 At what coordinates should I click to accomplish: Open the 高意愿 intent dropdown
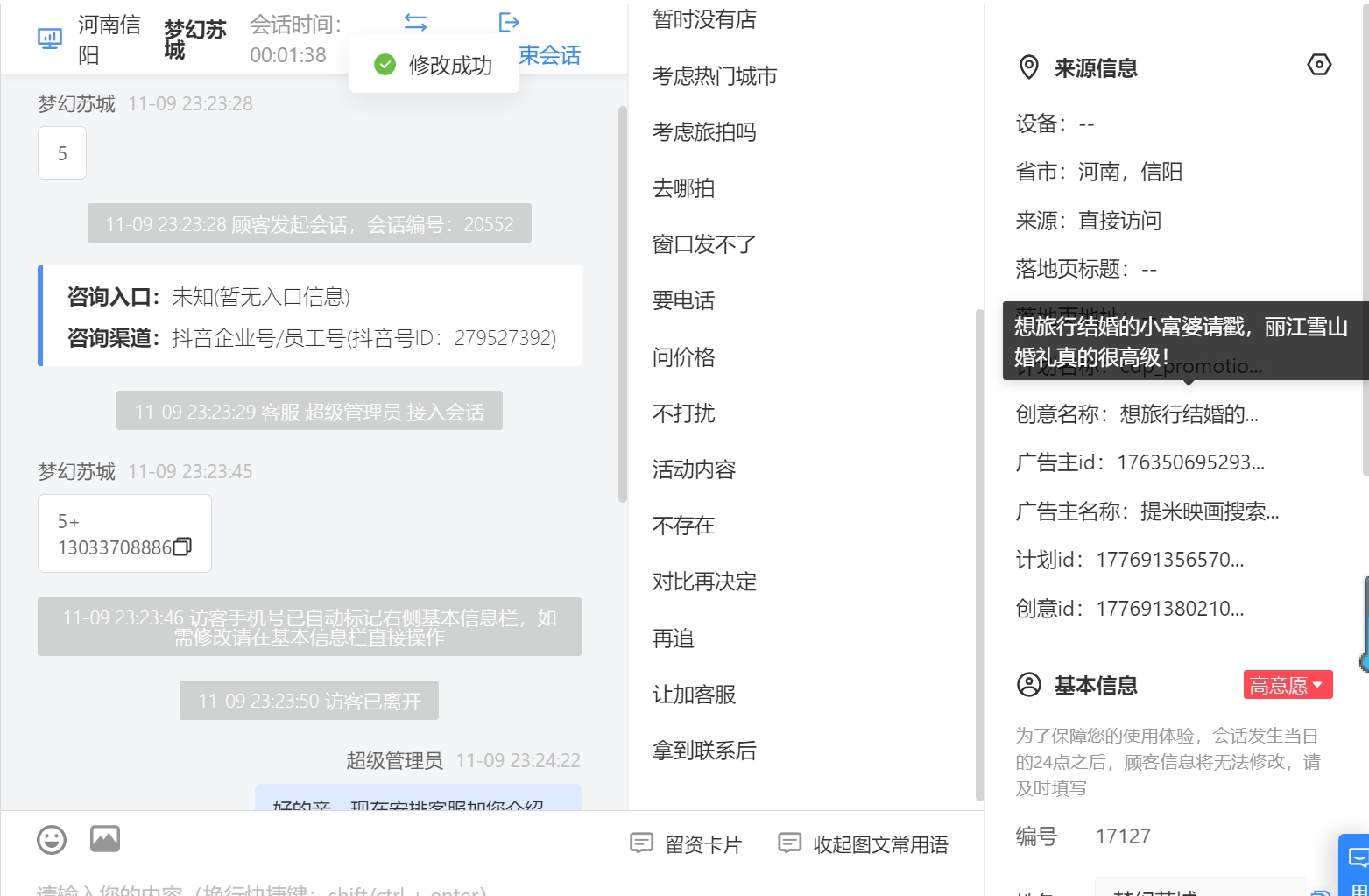[x=1288, y=685]
